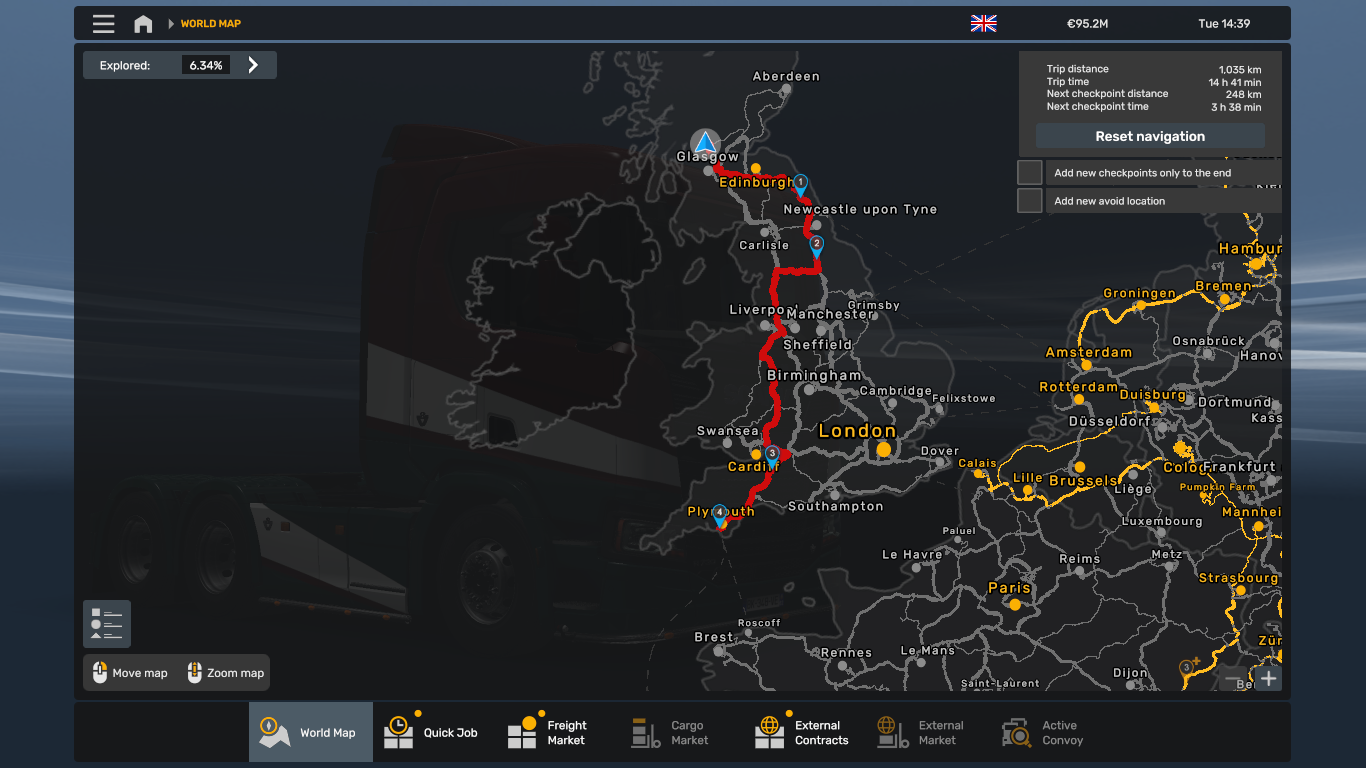
Task: Click the Paris city marker dot
Action: point(1015,605)
